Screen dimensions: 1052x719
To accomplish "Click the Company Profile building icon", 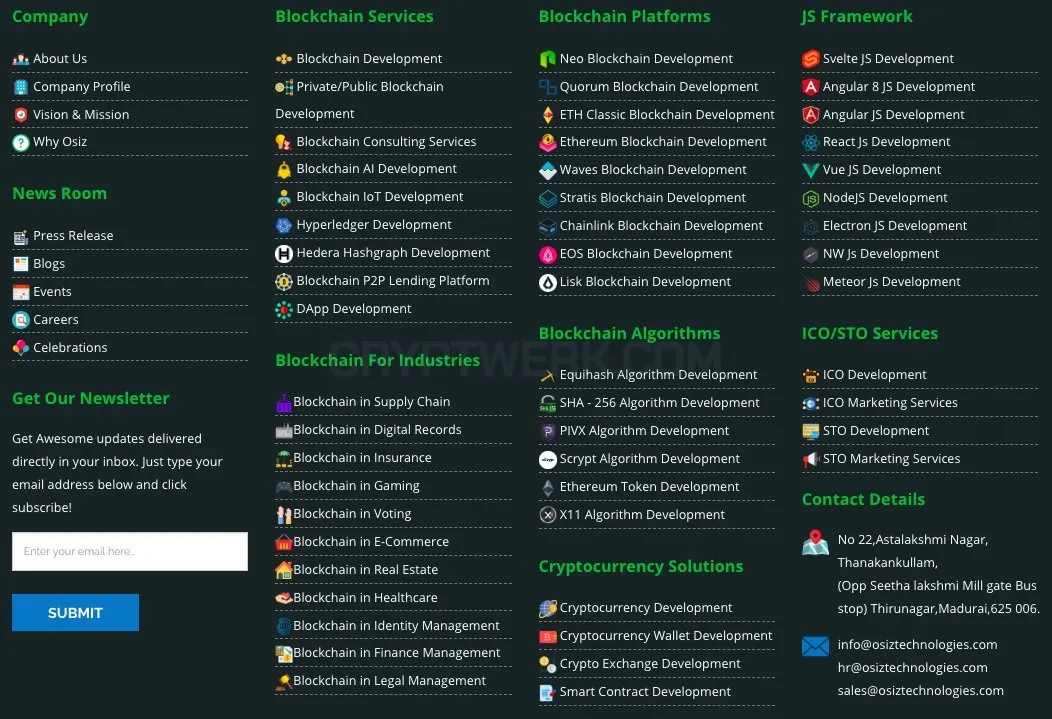I will (x=21, y=87).
